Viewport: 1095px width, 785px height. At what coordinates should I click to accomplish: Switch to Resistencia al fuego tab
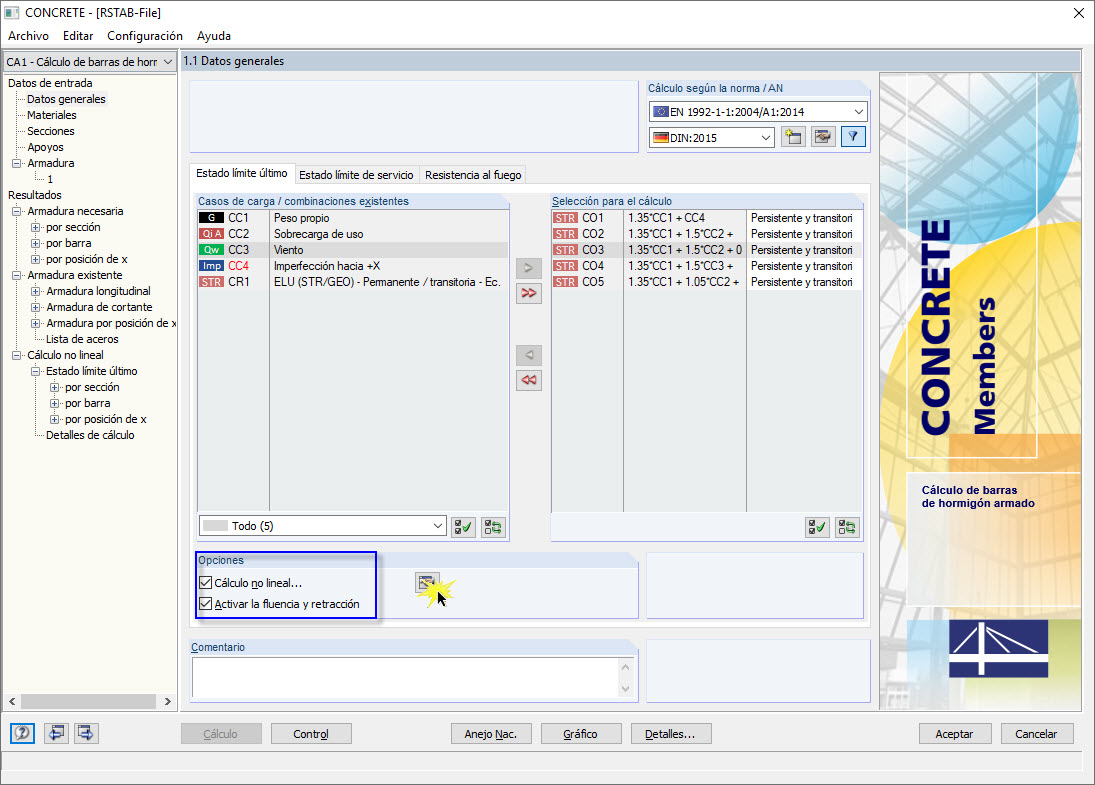pyautogui.click(x=473, y=175)
